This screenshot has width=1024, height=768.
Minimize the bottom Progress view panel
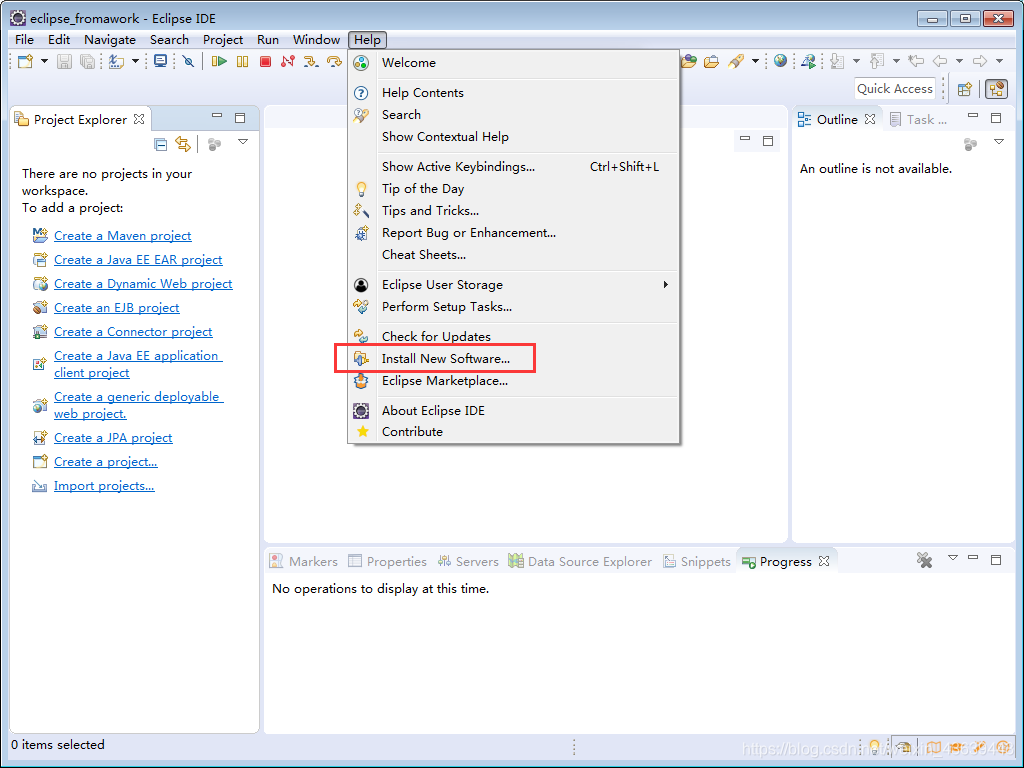click(x=973, y=558)
